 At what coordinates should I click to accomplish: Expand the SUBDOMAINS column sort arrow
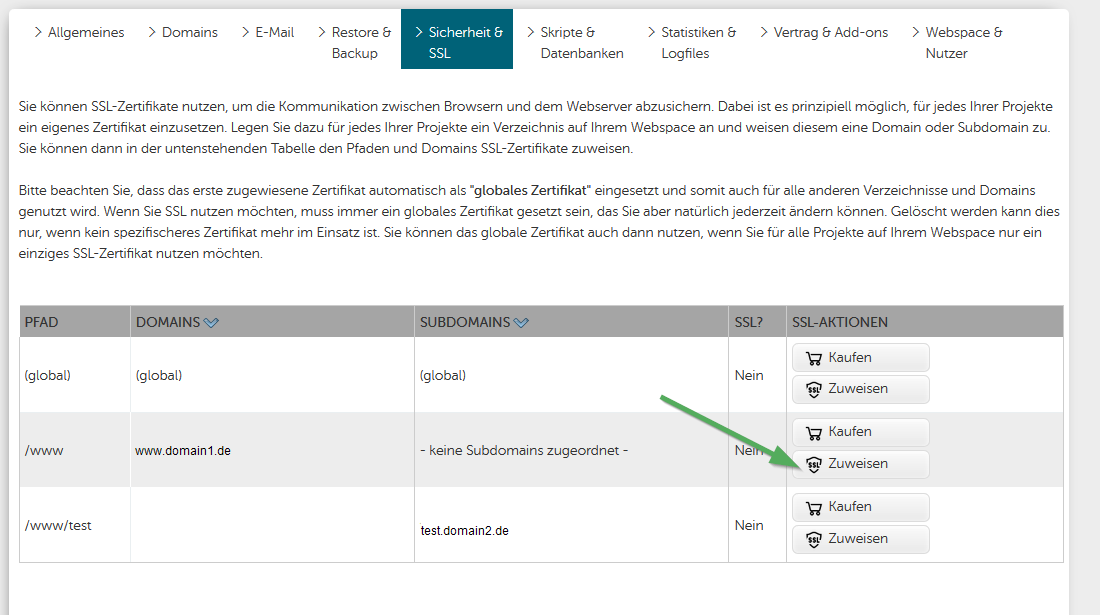pos(521,323)
